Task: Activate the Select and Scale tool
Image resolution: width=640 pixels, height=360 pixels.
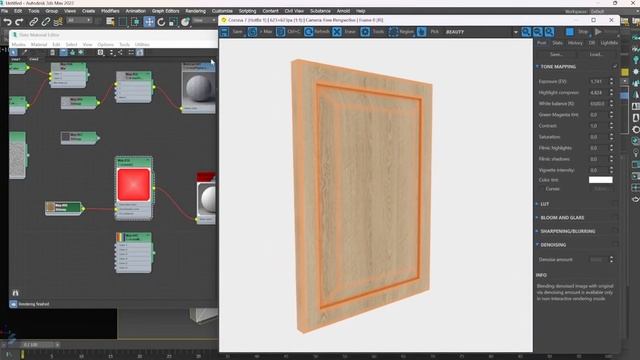Action: click(x=173, y=22)
